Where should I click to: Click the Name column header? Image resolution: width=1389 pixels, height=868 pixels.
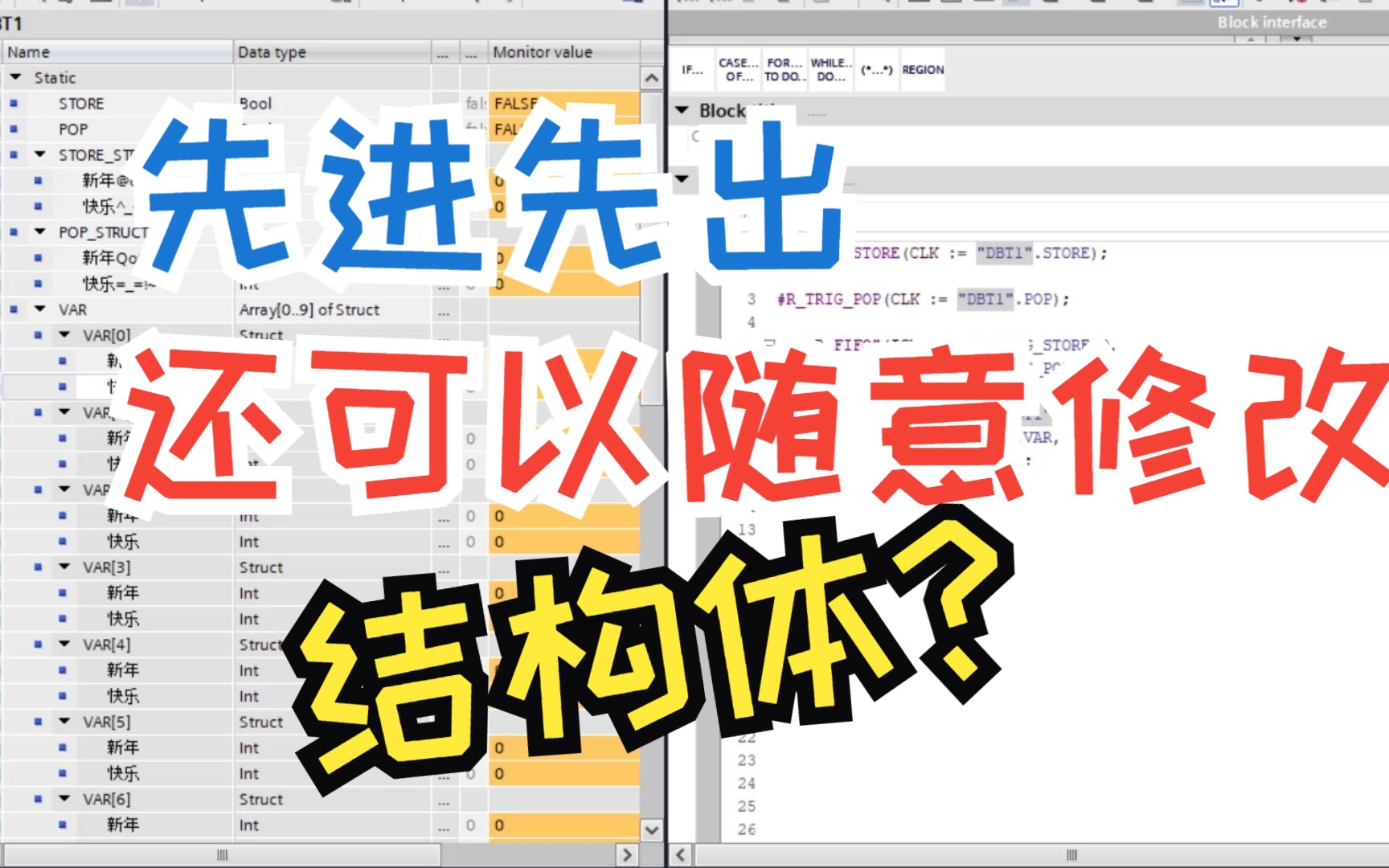pyautogui.click(x=28, y=51)
